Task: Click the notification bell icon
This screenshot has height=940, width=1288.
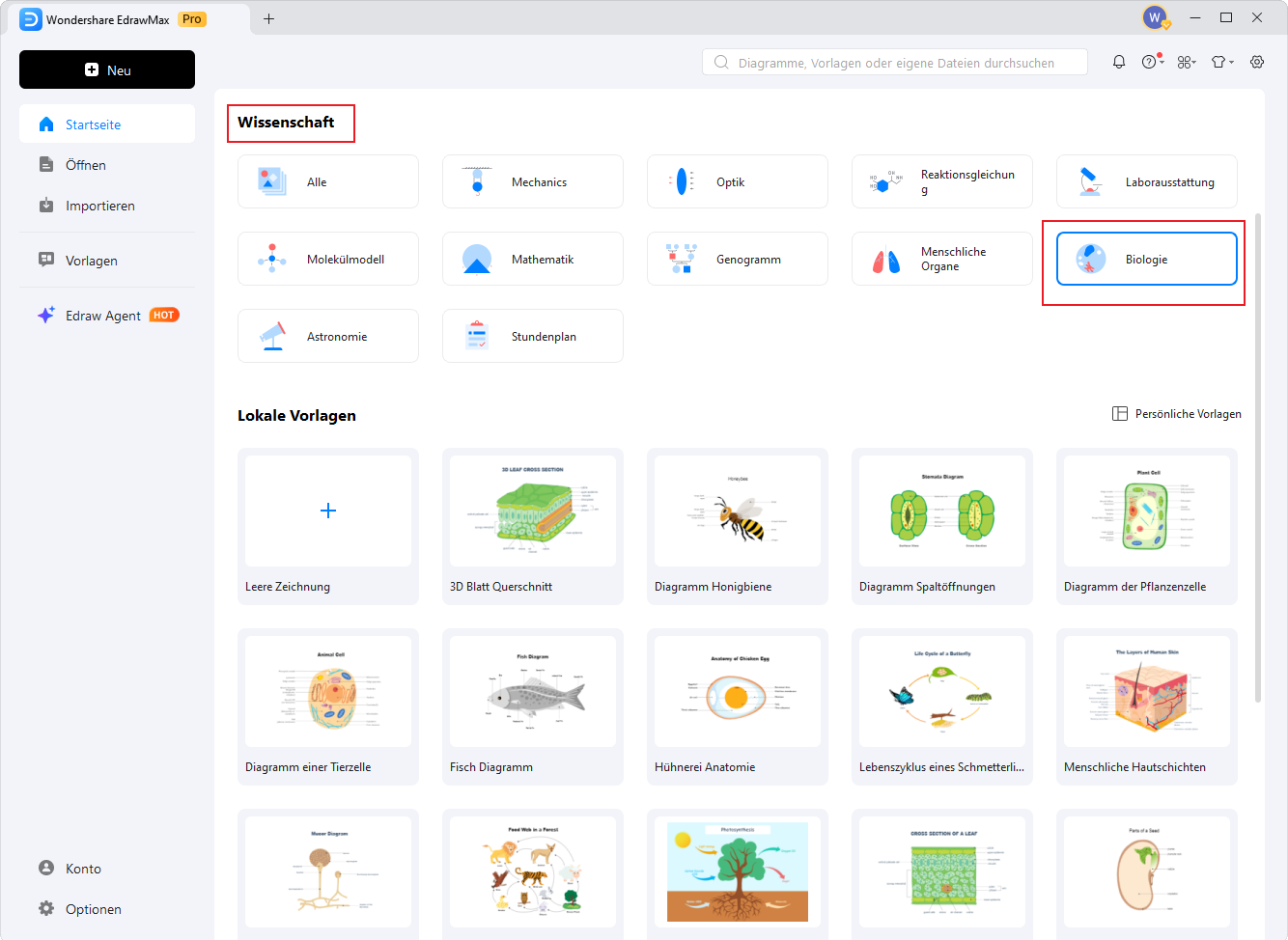Action: point(1119,62)
